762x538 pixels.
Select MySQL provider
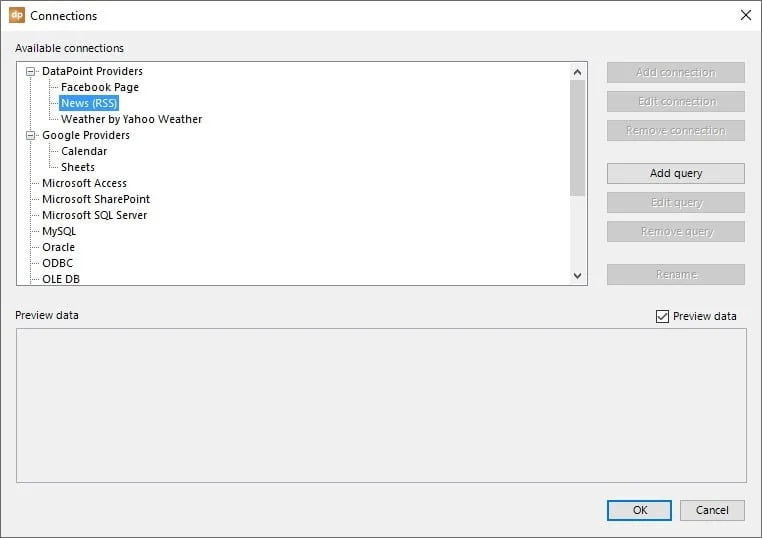click(59, 231)
